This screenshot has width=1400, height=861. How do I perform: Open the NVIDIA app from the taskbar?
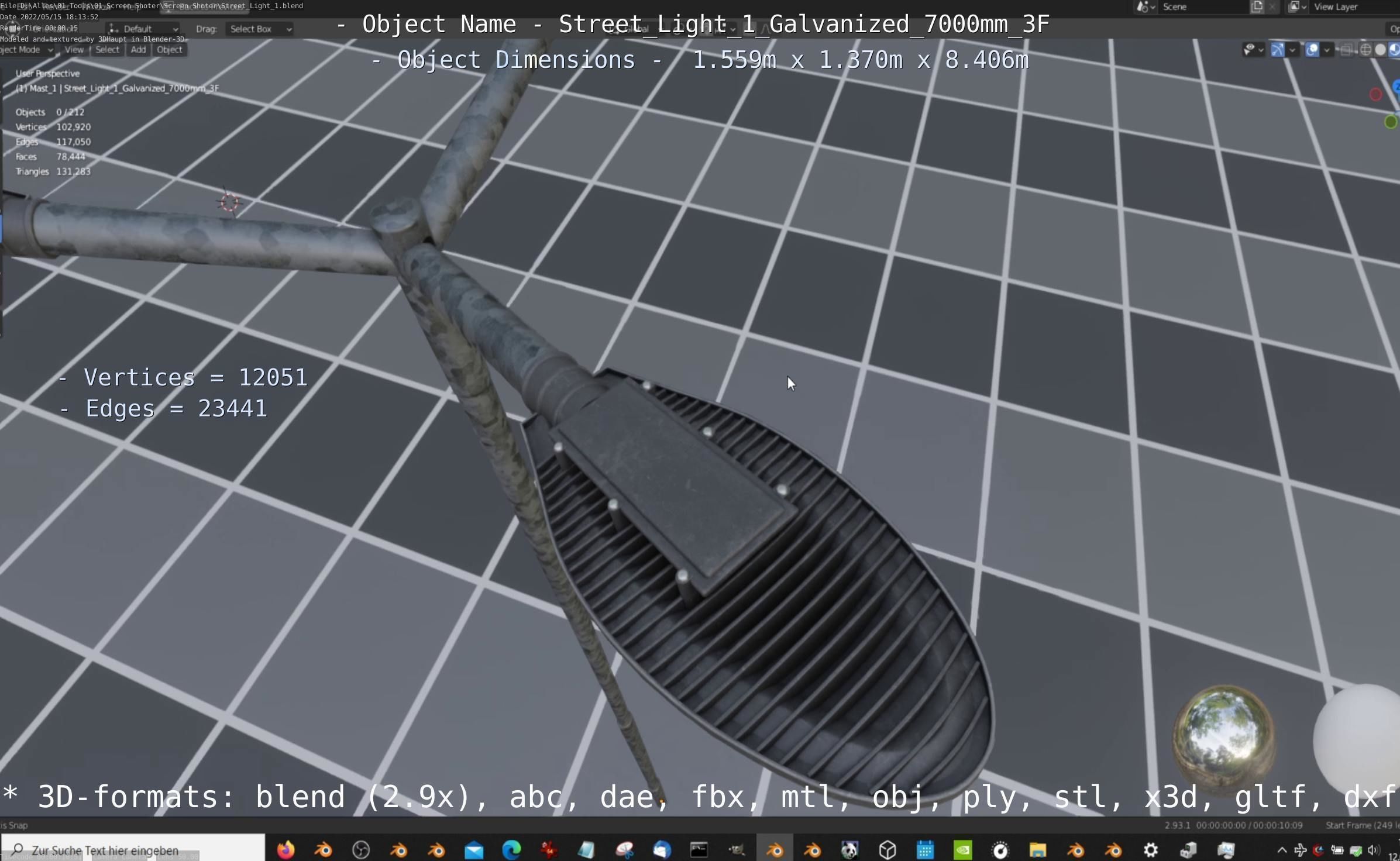point(962,849)
